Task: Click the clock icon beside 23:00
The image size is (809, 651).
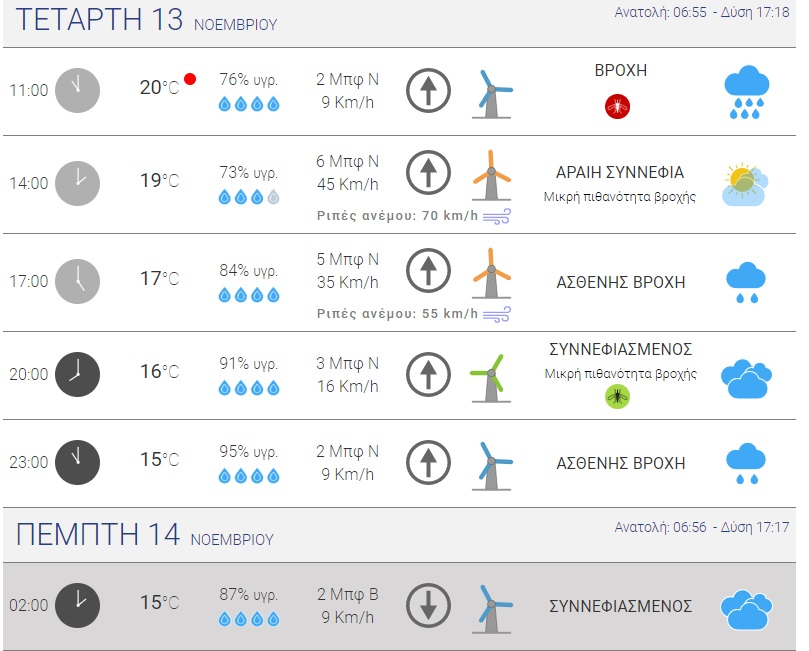Action: point(77,461)
